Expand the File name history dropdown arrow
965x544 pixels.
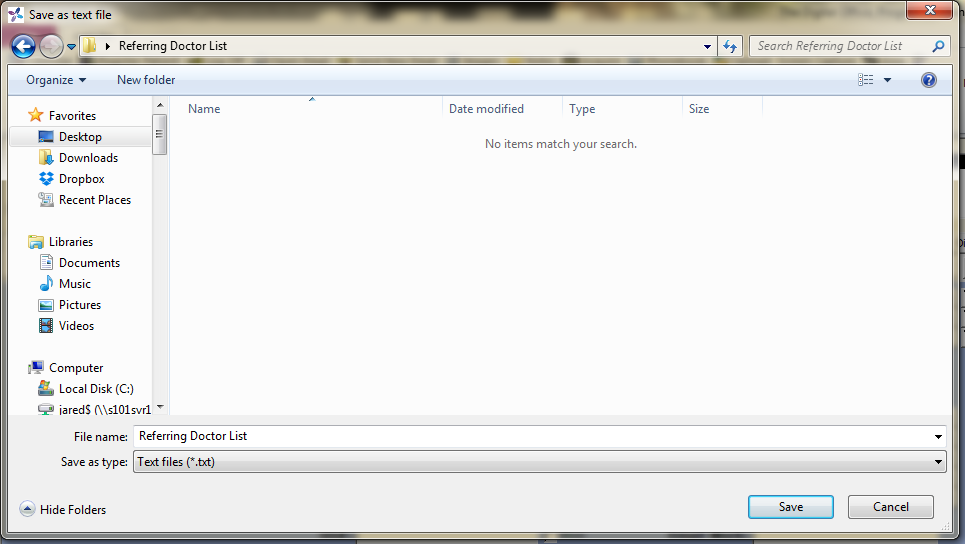point(937,437)
